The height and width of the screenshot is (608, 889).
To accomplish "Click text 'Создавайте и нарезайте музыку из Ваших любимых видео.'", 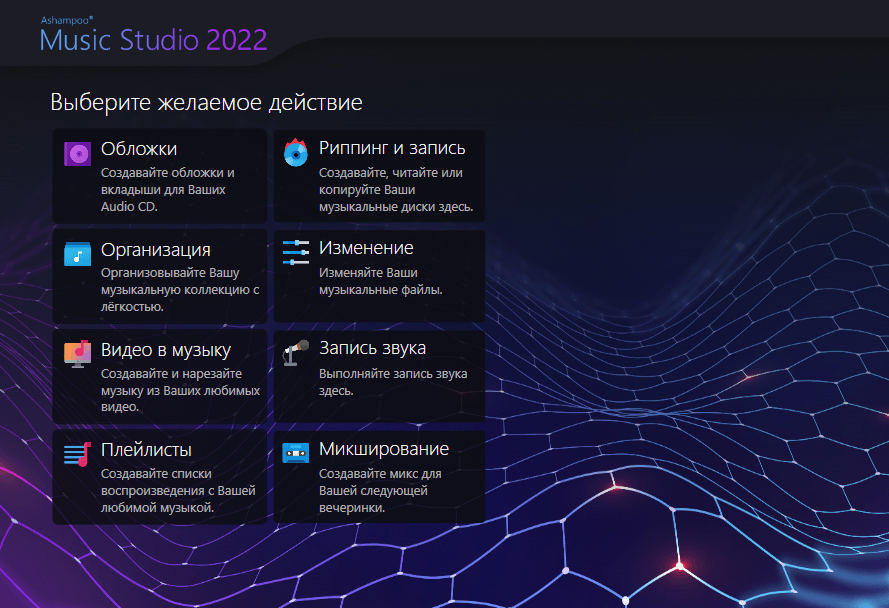I will (x=180, y=390).
